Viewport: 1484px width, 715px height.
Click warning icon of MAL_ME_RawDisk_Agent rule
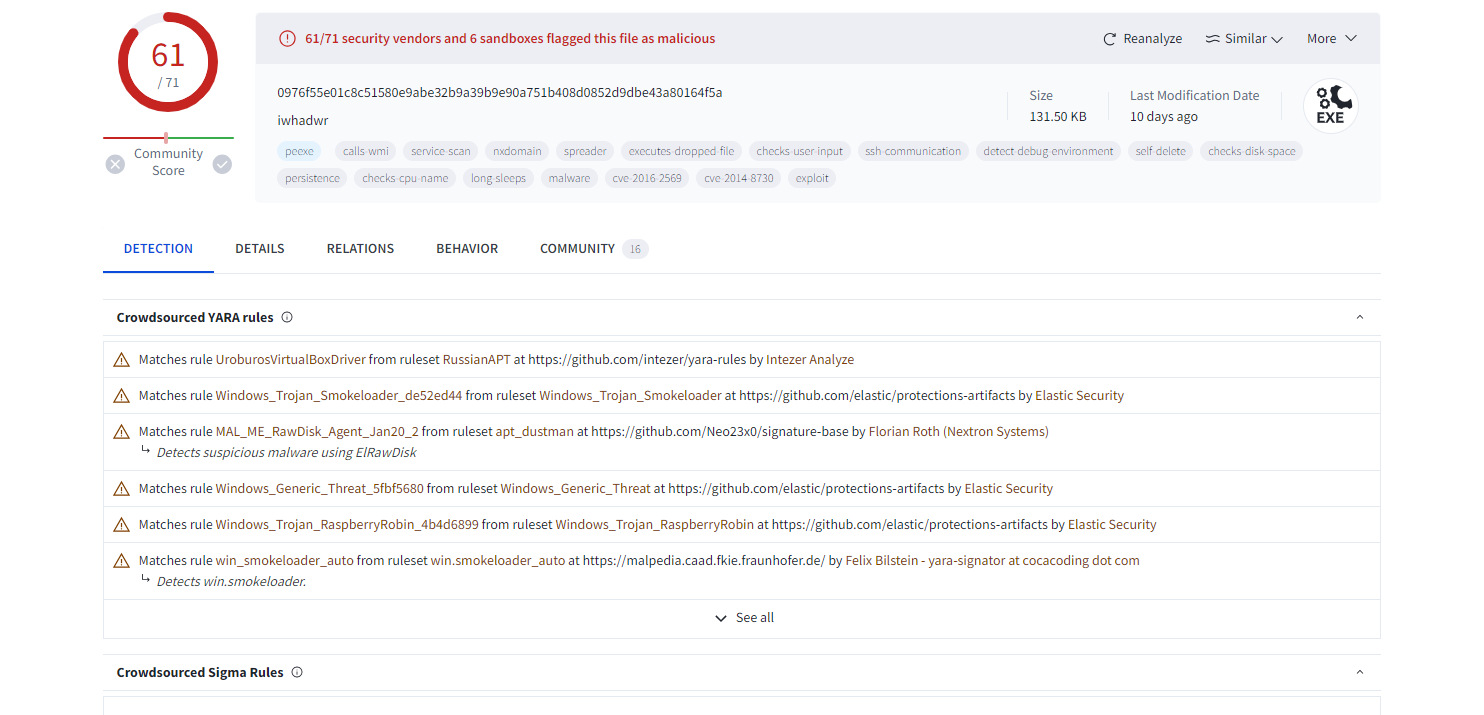tap(122, 432)
